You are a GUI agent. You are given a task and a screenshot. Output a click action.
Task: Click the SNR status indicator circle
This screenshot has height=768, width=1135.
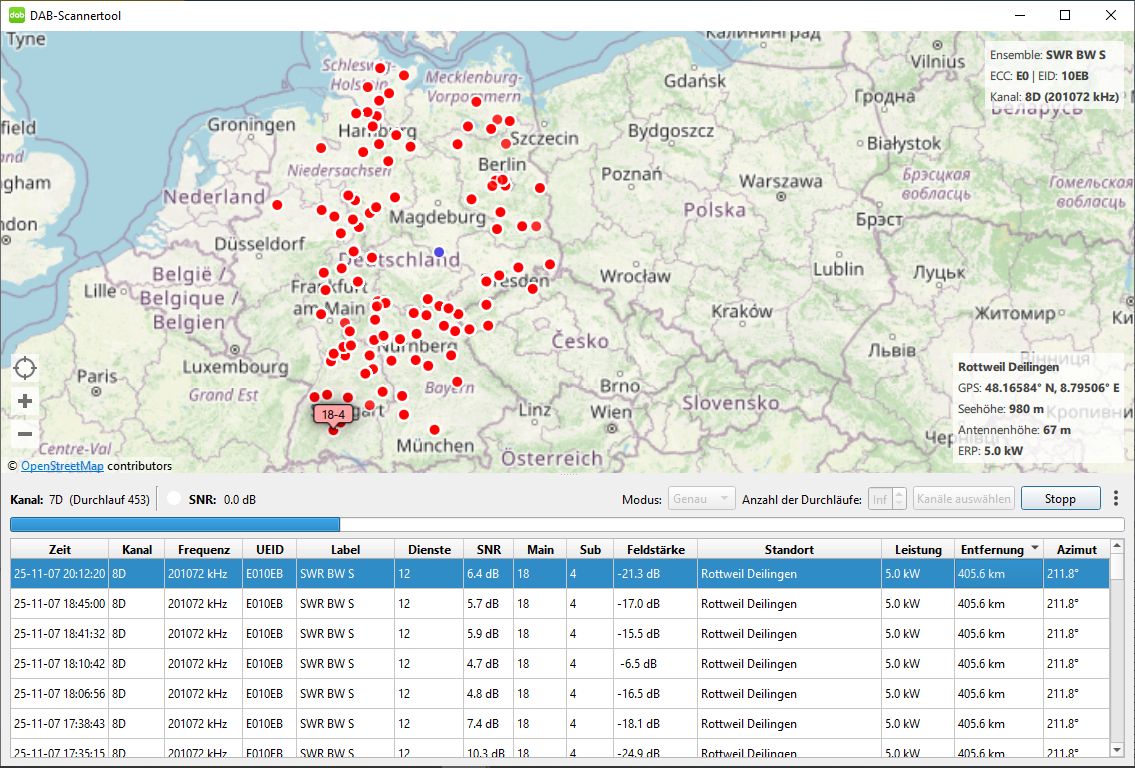click(174, 499)
